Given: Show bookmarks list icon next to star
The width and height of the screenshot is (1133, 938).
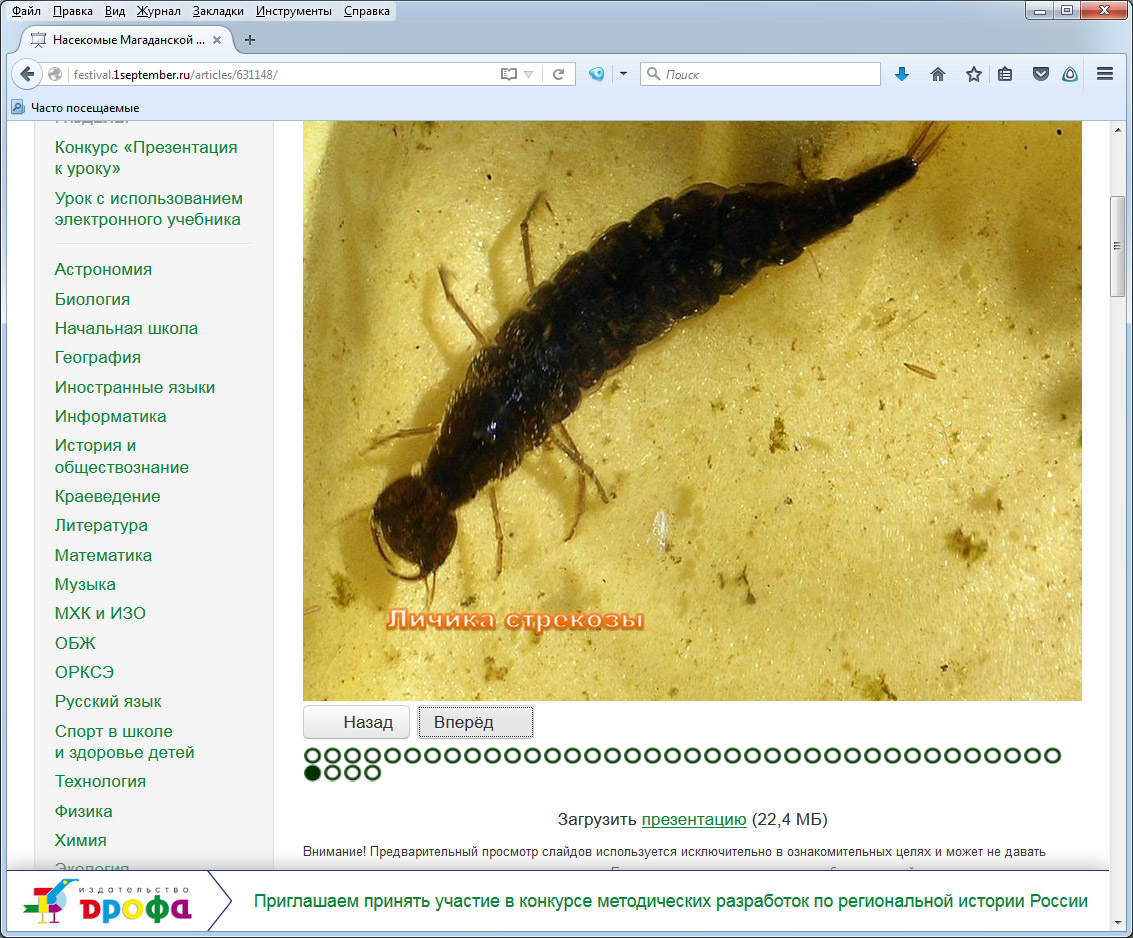Looking at the screenshot, I should [1006, 74].
